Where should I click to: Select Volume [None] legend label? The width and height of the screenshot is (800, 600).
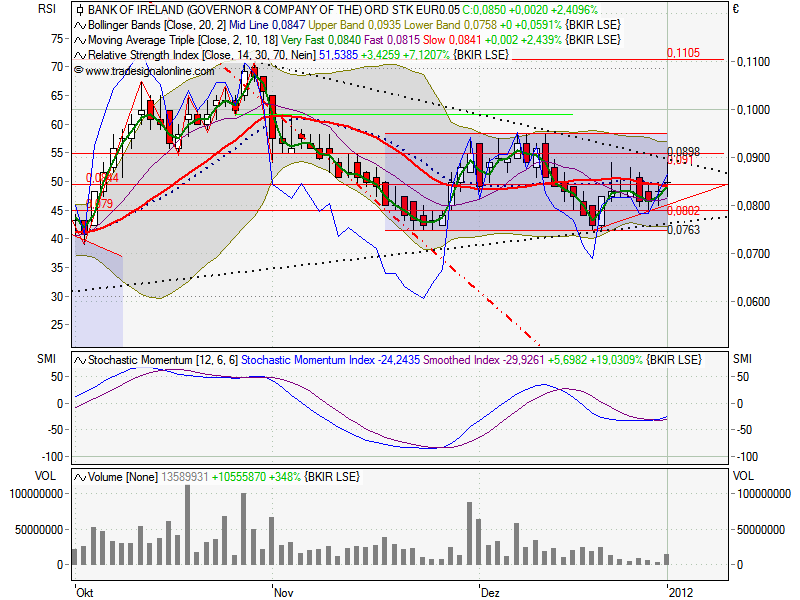(123, 477)
